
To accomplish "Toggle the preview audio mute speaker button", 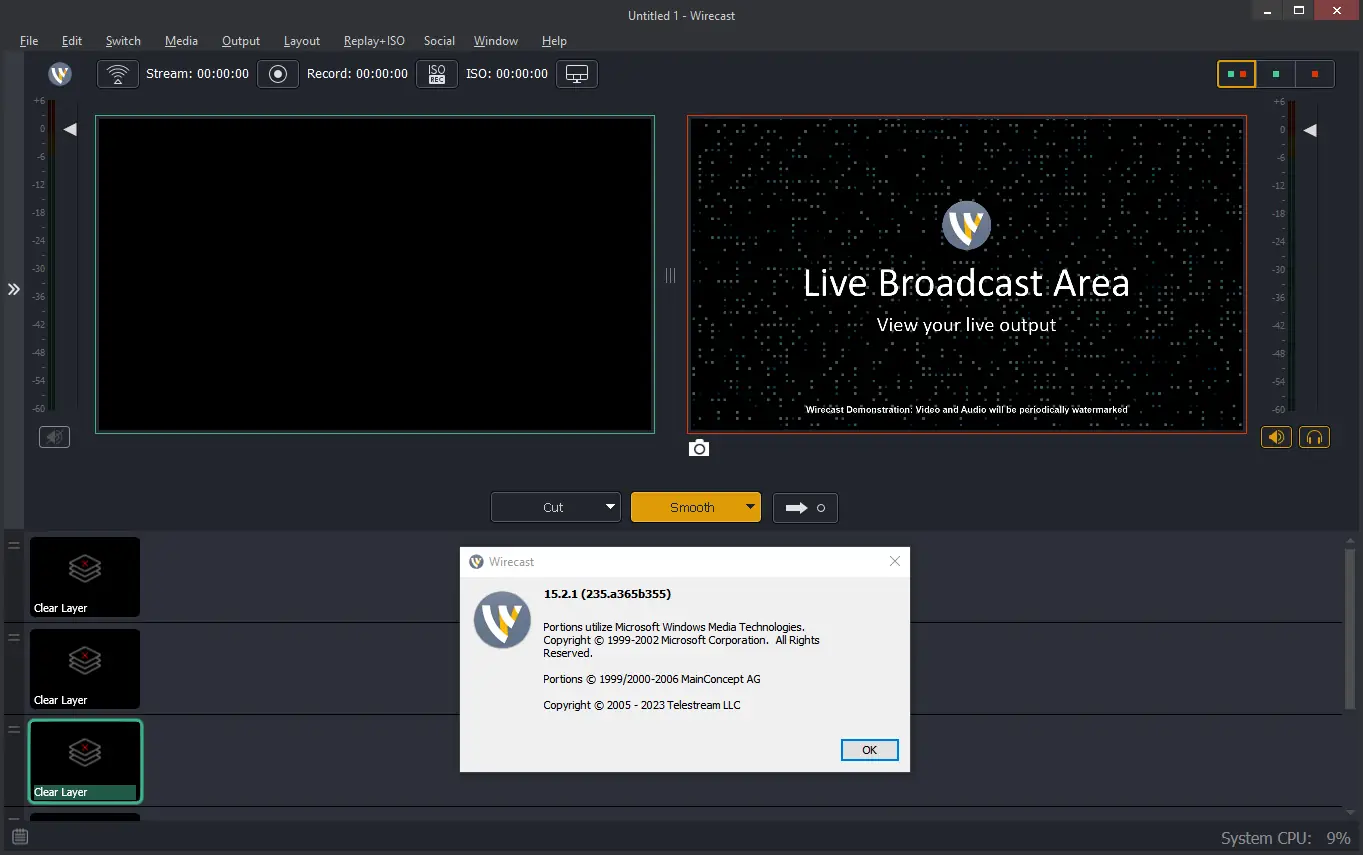I will (55, 437).
